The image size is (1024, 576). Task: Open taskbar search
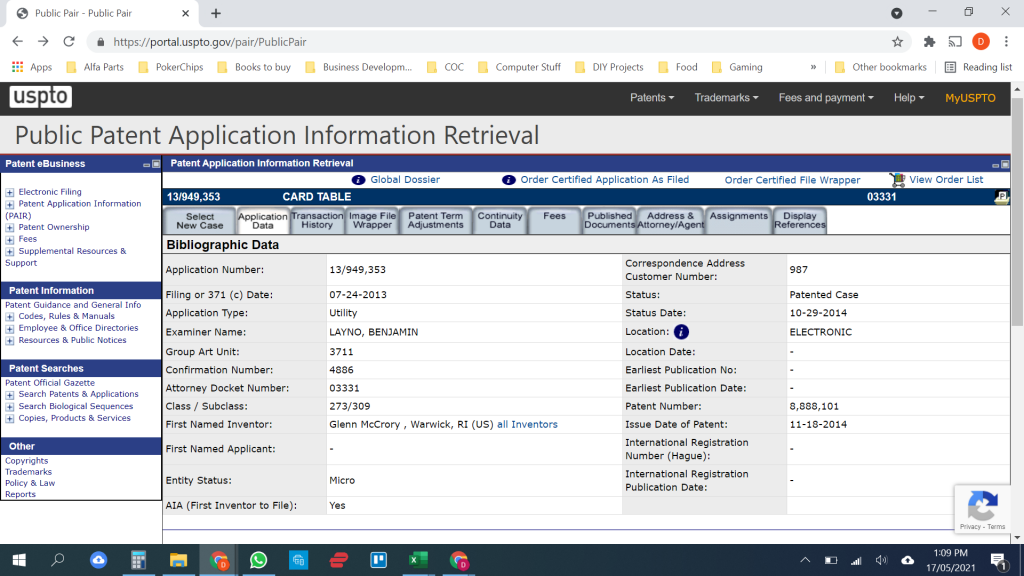pyautogui.click(x=58, y=560)
